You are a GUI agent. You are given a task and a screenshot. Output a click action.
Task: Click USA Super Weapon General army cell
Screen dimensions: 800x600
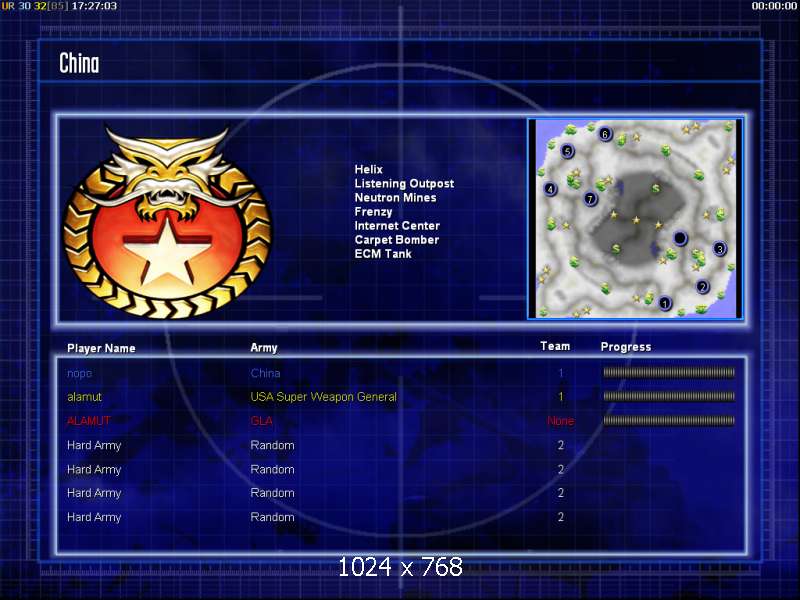pyautogui.click(x=323, y=397)
